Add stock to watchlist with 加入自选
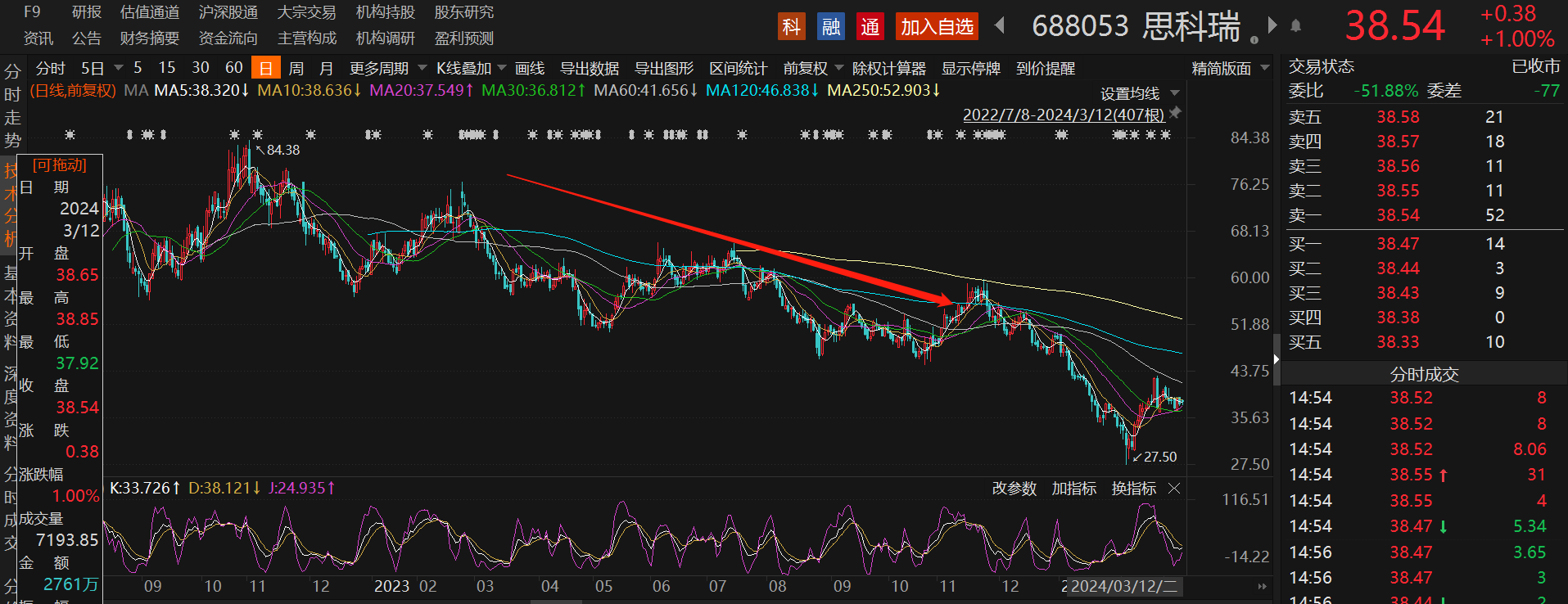 click(x=938, y=27)
